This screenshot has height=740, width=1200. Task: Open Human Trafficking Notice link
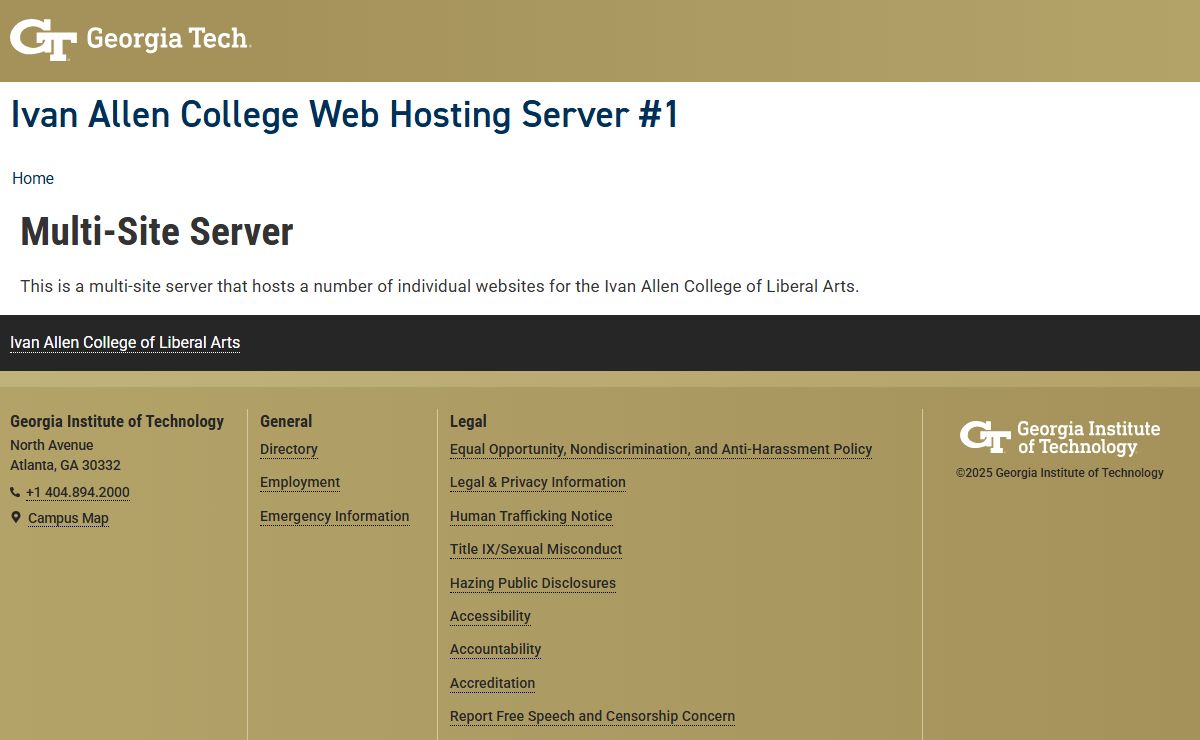click(531, 516)
